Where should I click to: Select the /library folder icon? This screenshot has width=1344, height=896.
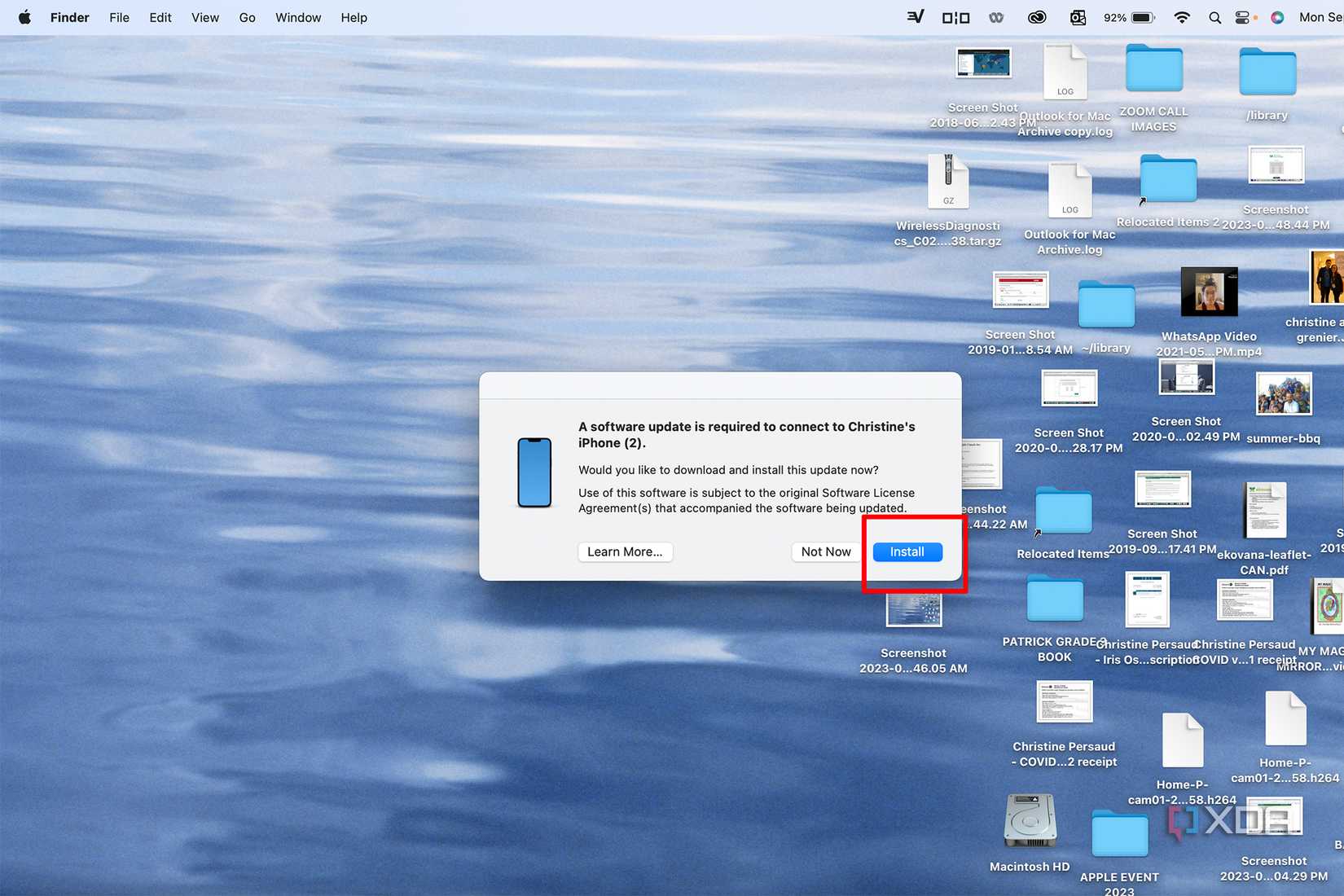click(1267, 72)
